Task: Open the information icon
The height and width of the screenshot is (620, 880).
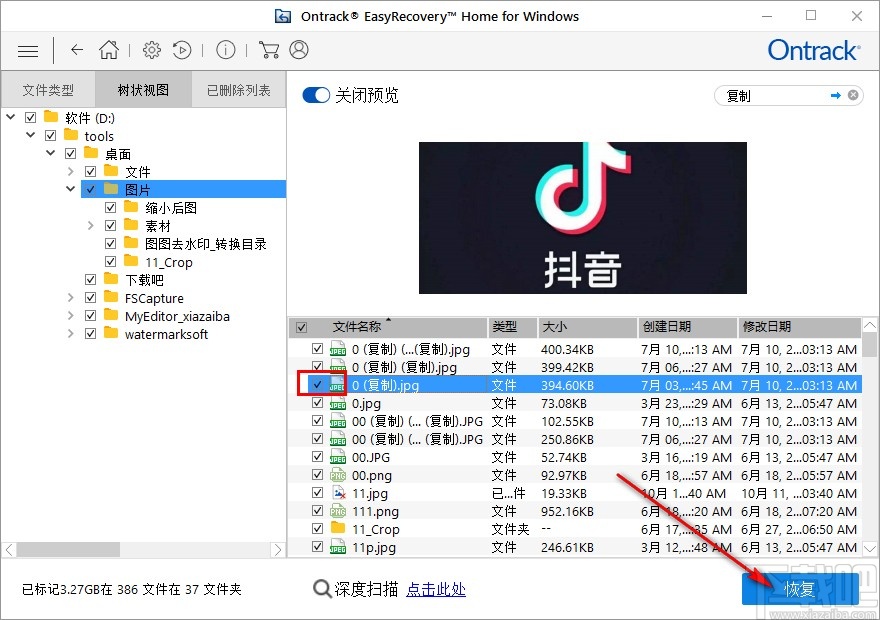Action: pyautogui.click(x=225, y=49)
